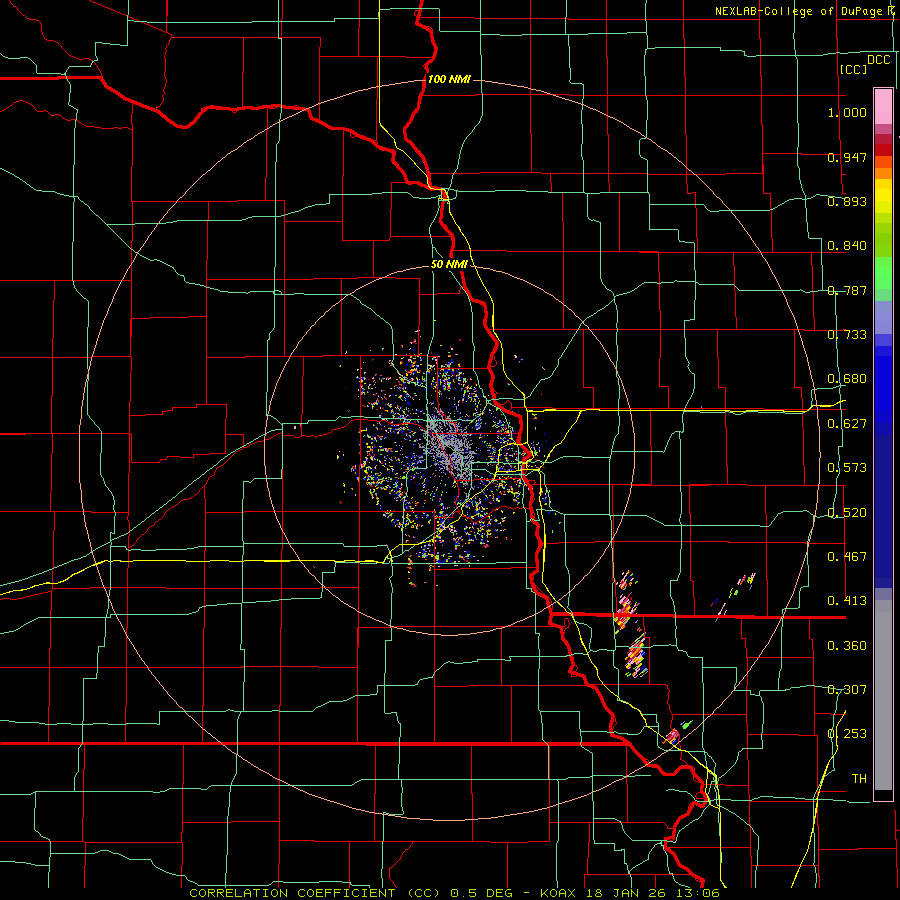Select the 1.000 scale value
Screen dimensions: 900x900
click(847, 112)
